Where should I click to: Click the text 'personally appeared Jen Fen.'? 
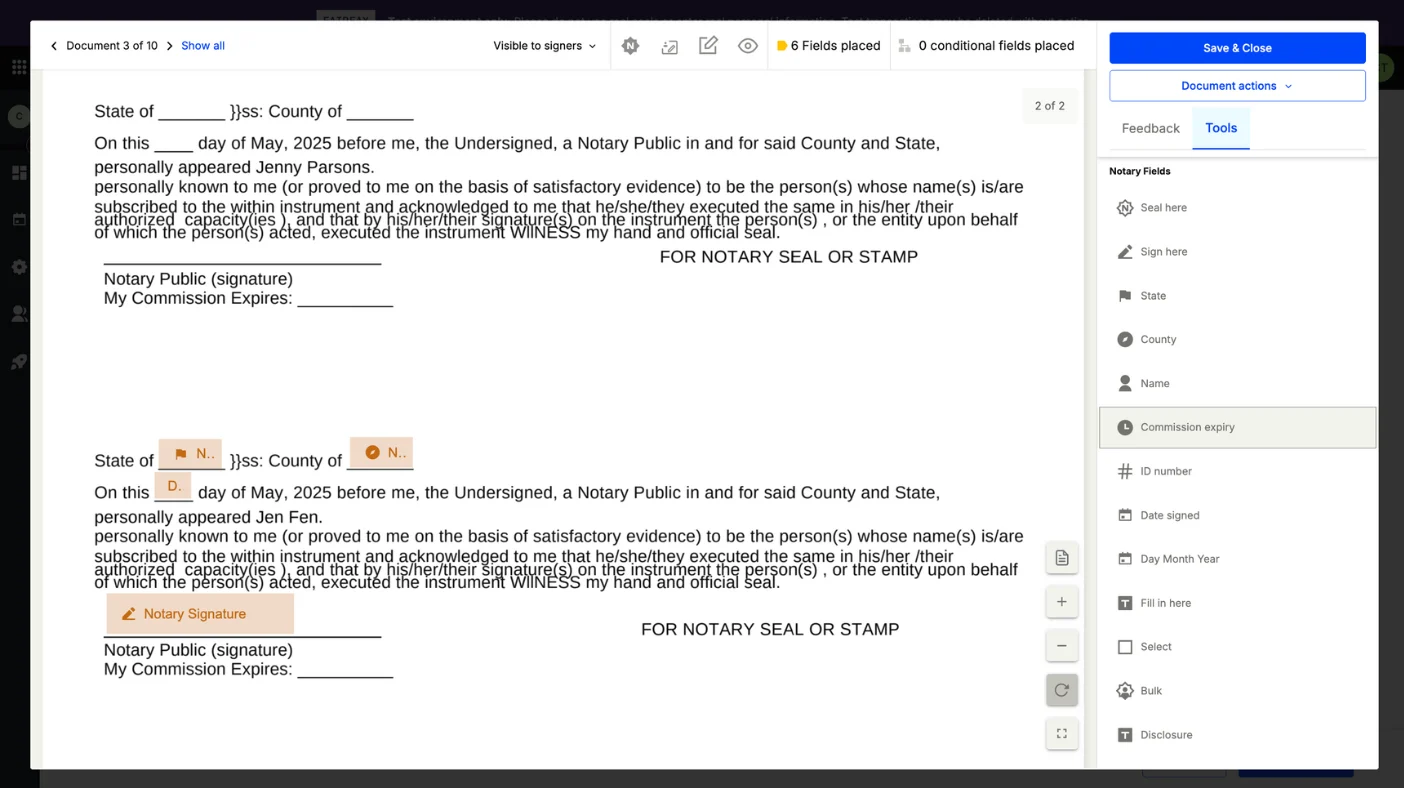click(208, 517)
